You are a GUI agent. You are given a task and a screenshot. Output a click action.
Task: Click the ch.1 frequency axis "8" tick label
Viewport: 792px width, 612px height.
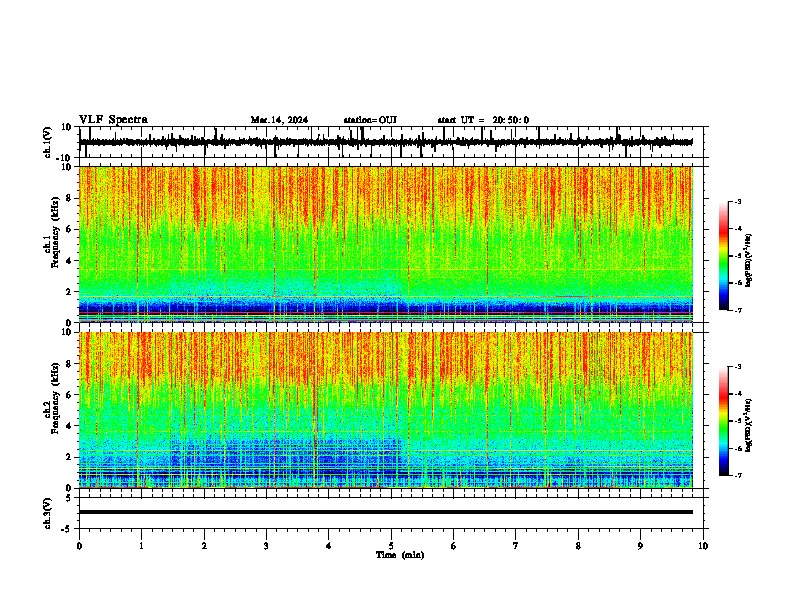69,198
